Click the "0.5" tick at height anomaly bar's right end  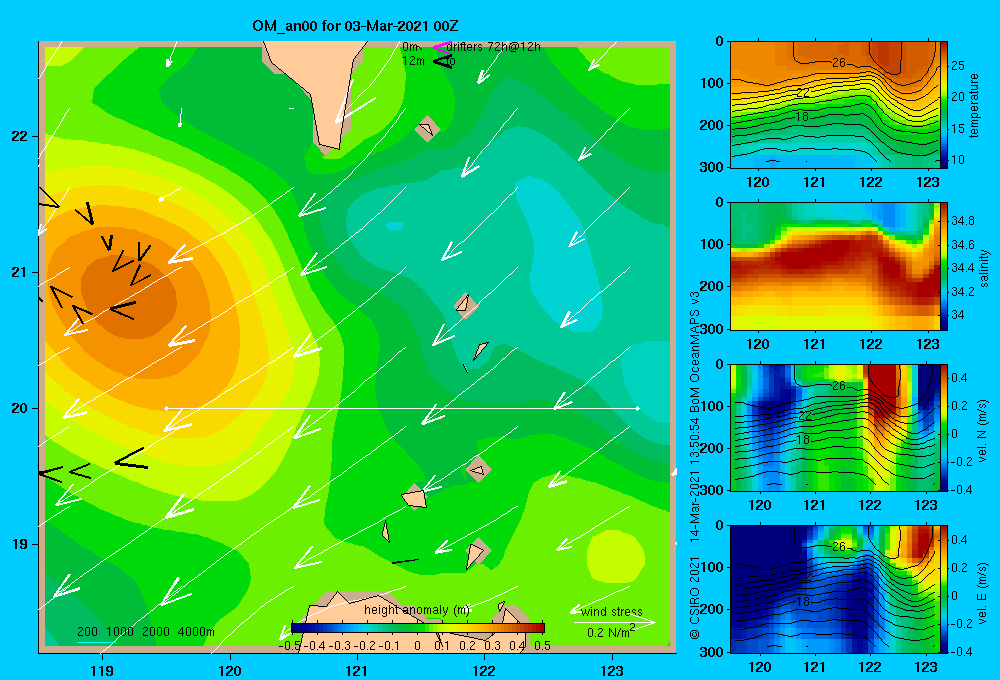click(x=543, y=646)
